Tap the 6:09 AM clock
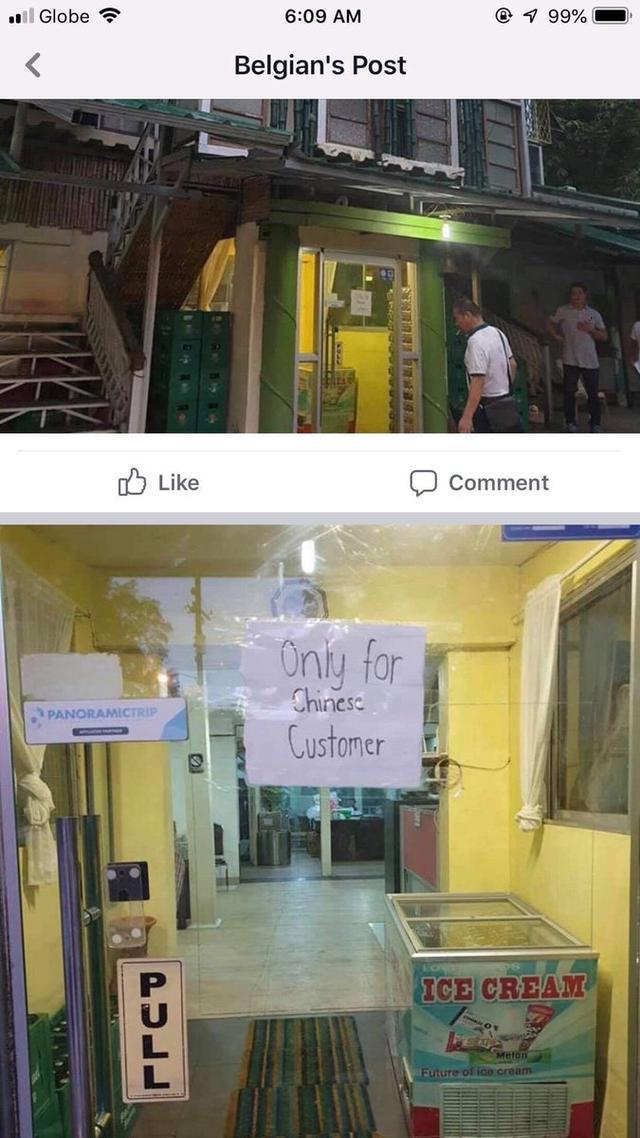The image size is (640, 1138). (x=323, y=16)
